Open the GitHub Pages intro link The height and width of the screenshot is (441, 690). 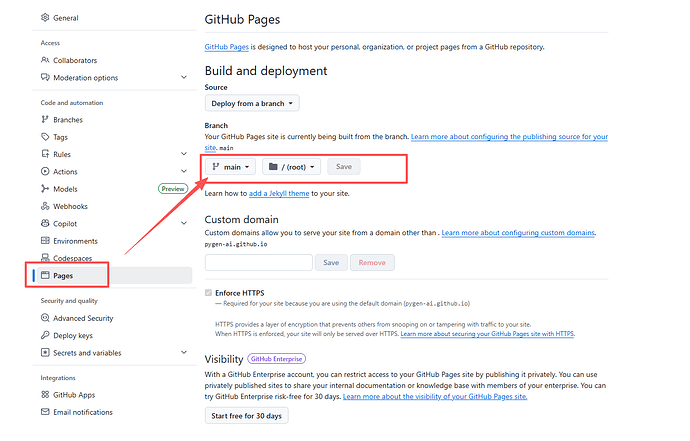227,47
